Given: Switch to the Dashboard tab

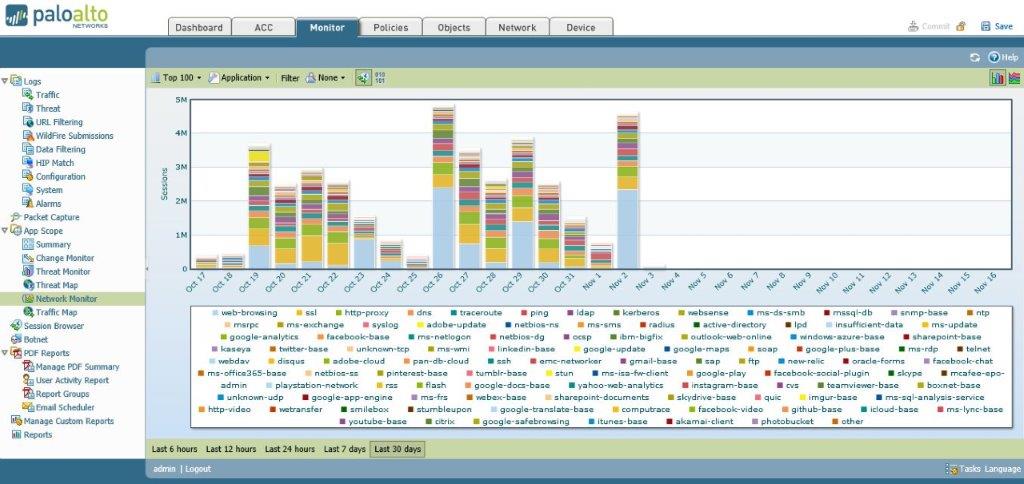Looking at the screenshot, I should tap(199, 27).
